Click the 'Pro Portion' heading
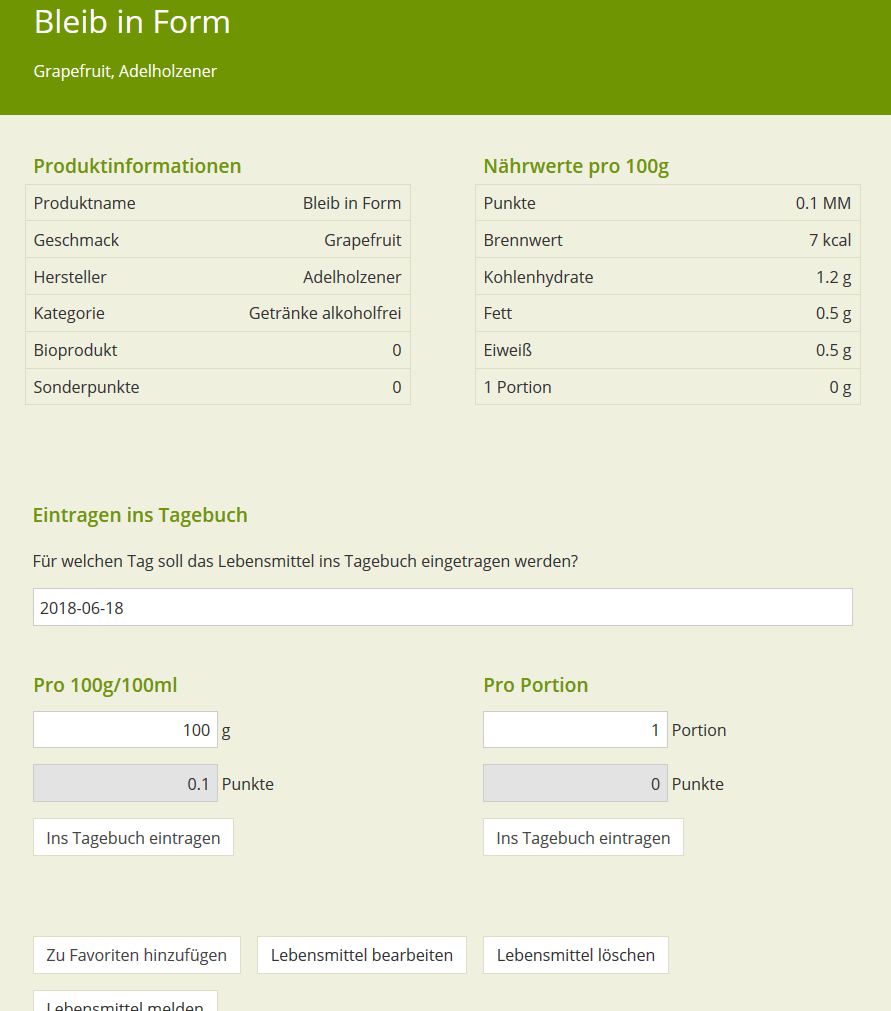891x1011 pixels. 536,685
